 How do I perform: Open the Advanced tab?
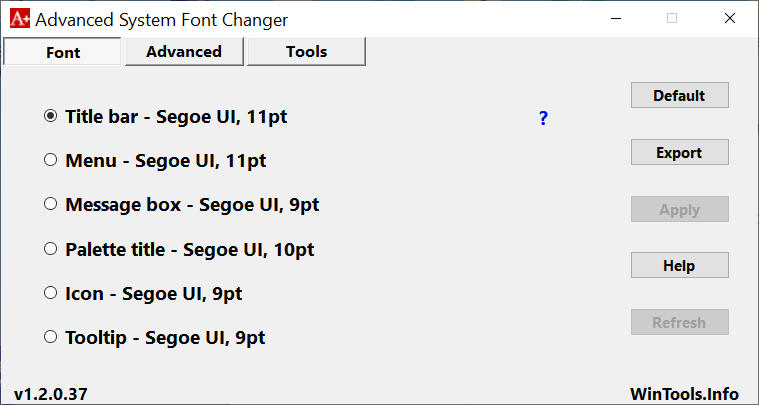click(x=184, y=52)
